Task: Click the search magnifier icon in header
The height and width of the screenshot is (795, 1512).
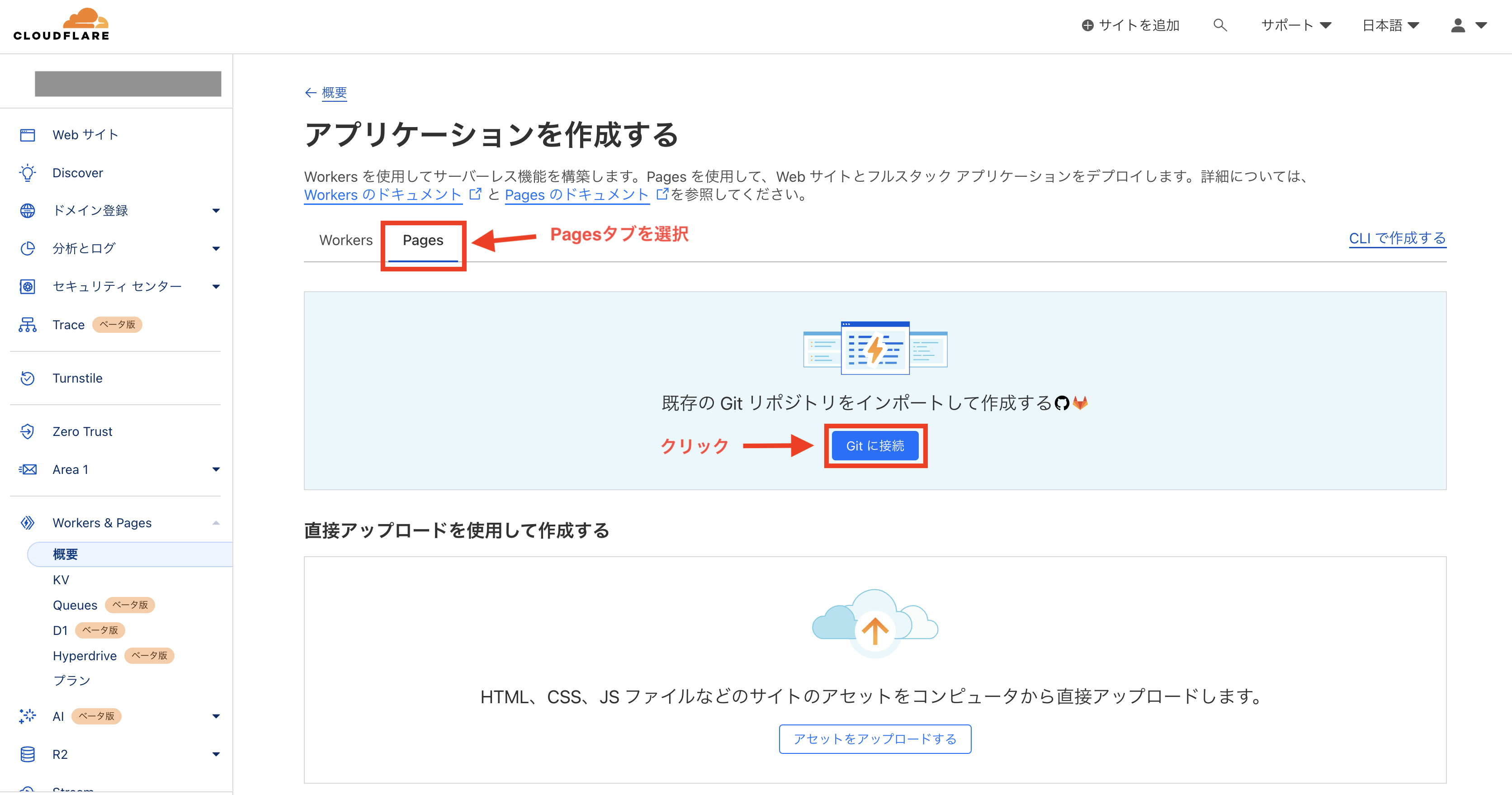Action: pyautogui.click(x=1220, y=25)
